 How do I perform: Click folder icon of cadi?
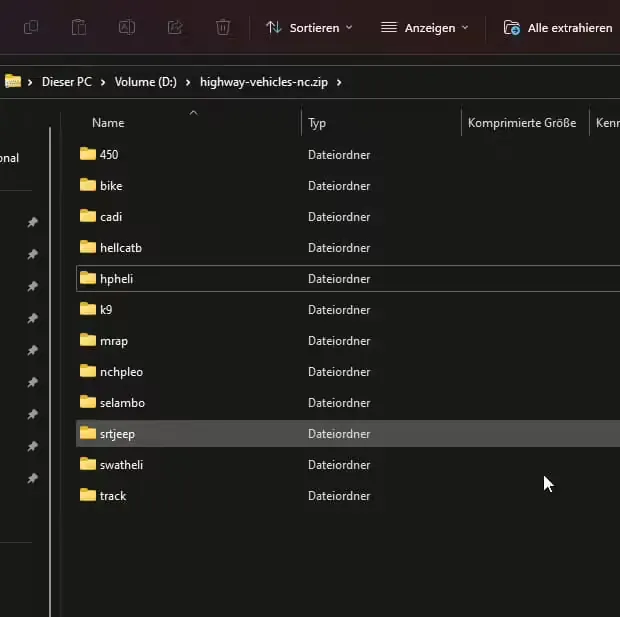tap(88, 216)
